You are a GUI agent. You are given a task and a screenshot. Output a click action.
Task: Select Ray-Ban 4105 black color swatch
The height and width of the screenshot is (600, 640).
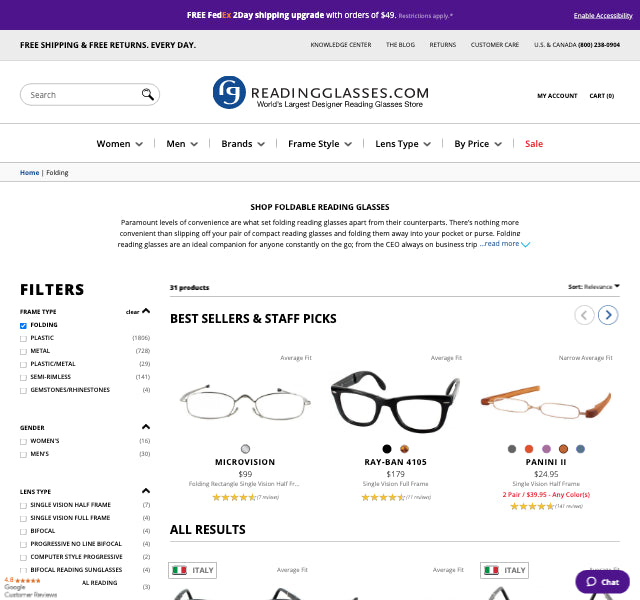[387, 449]
